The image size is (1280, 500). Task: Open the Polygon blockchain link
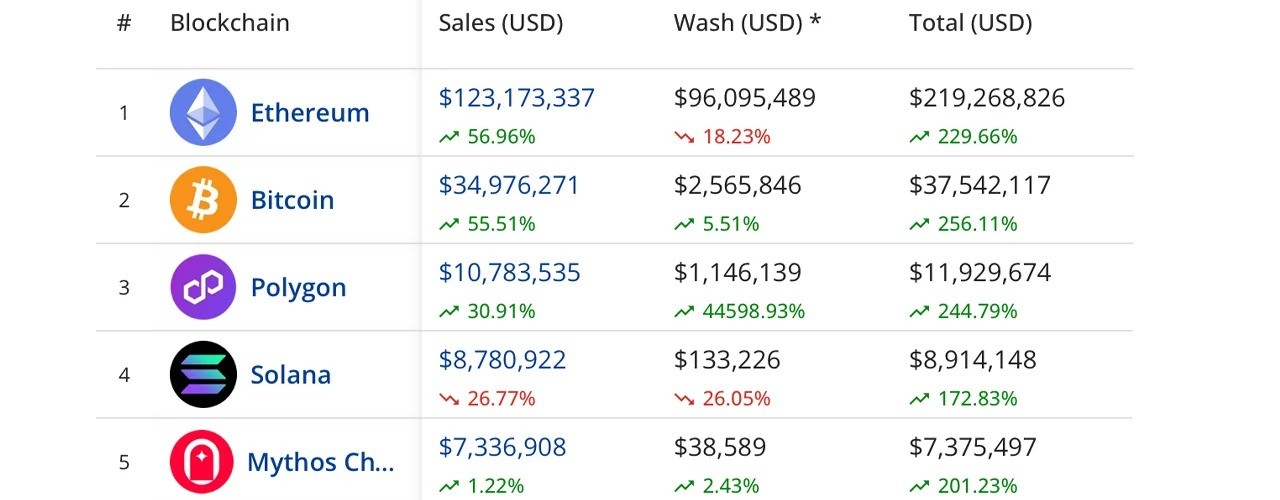pos(298,288)
